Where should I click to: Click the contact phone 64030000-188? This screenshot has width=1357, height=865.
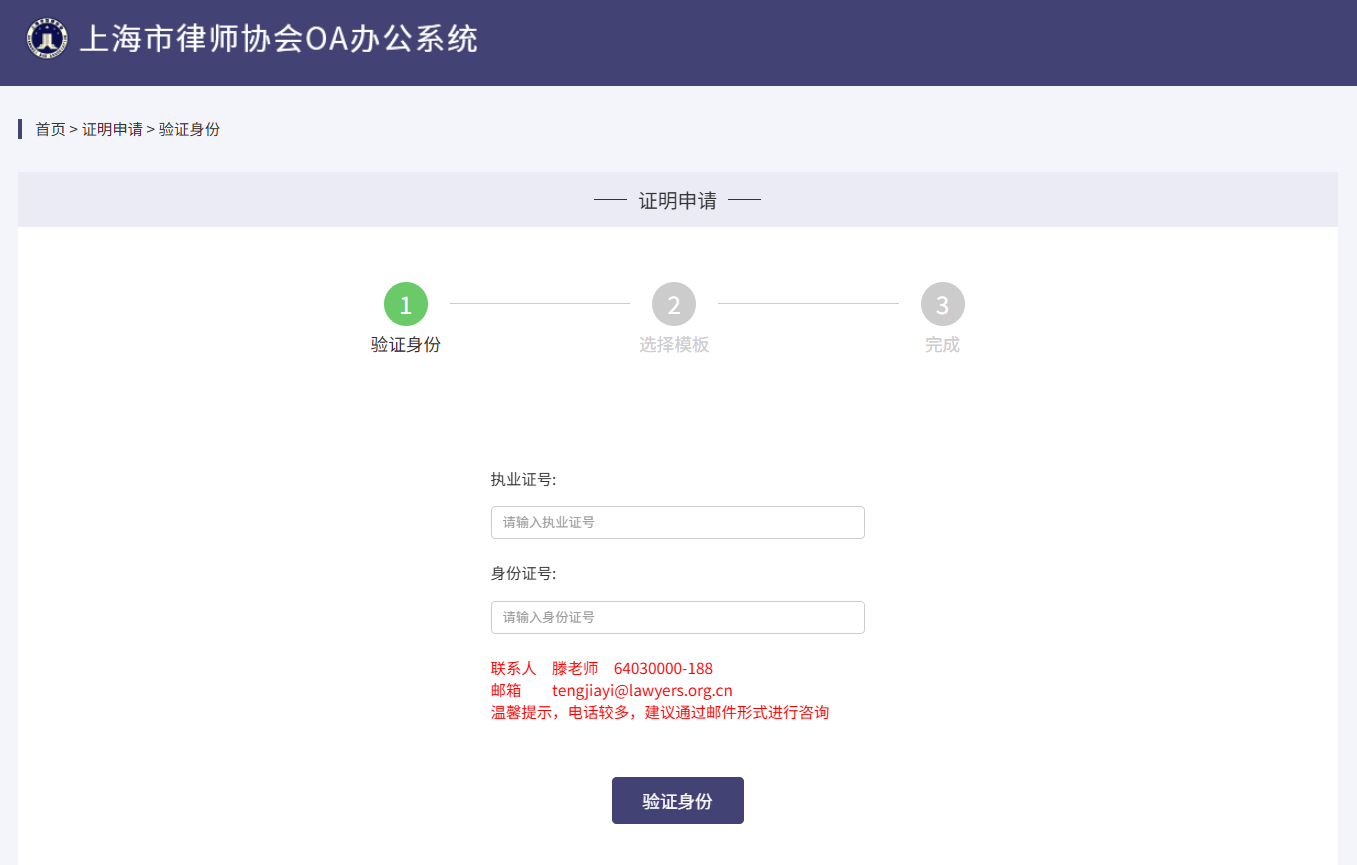click(663, 668)
